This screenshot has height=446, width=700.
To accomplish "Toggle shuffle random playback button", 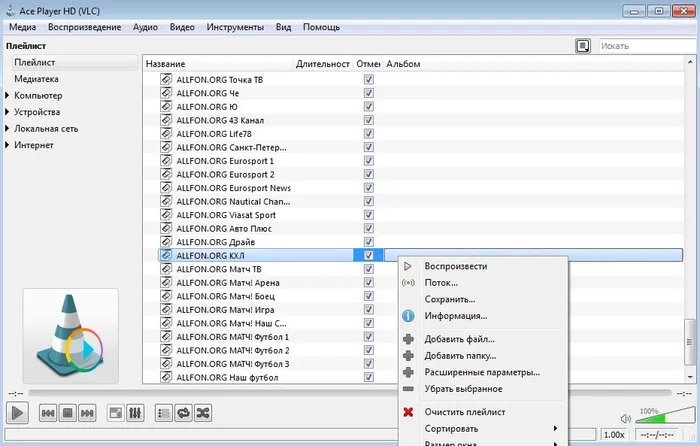I will pyautogui.click(x=203, y=413).
